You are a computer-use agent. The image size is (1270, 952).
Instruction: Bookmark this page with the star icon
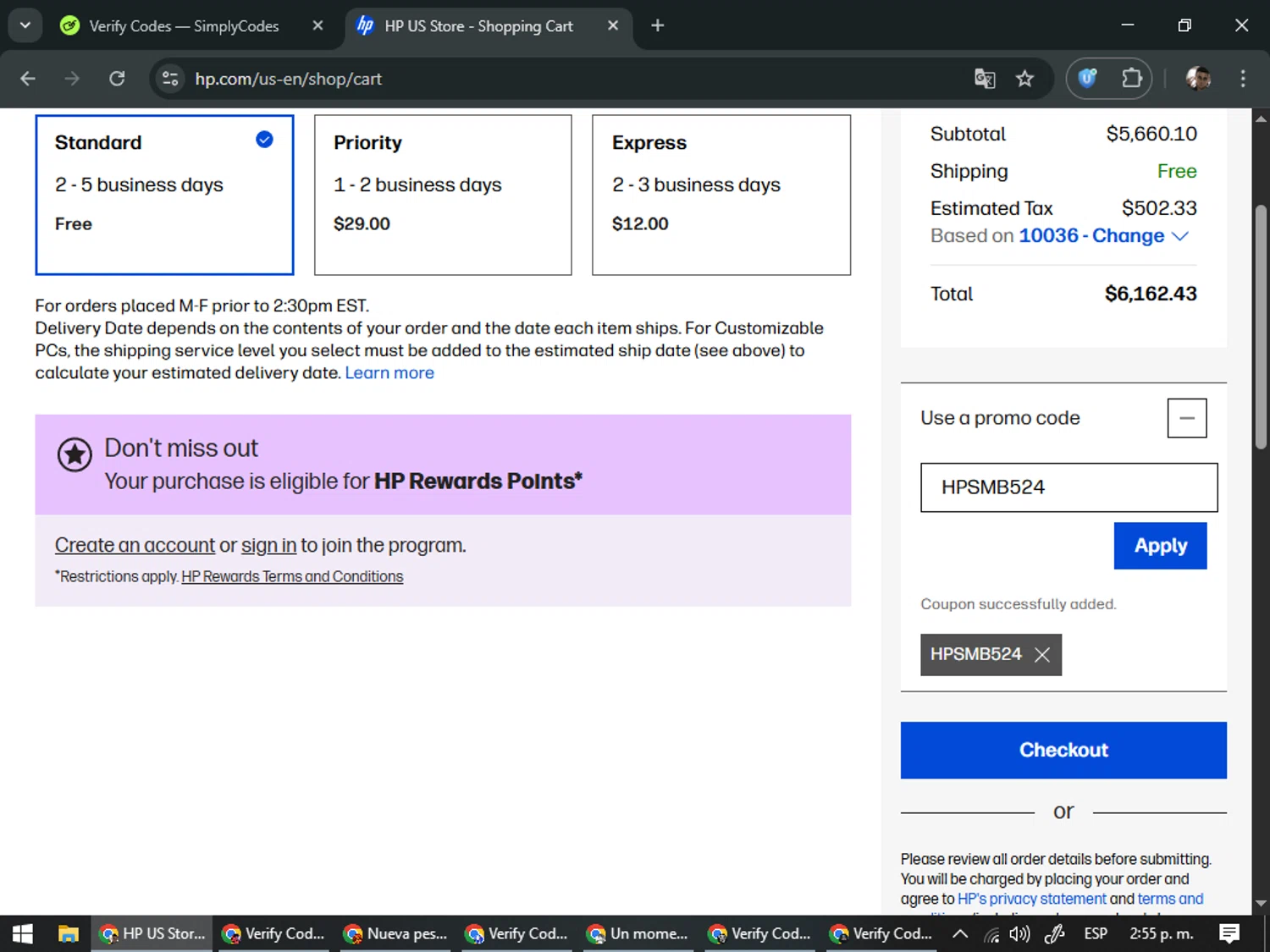tap(1024, 79)
